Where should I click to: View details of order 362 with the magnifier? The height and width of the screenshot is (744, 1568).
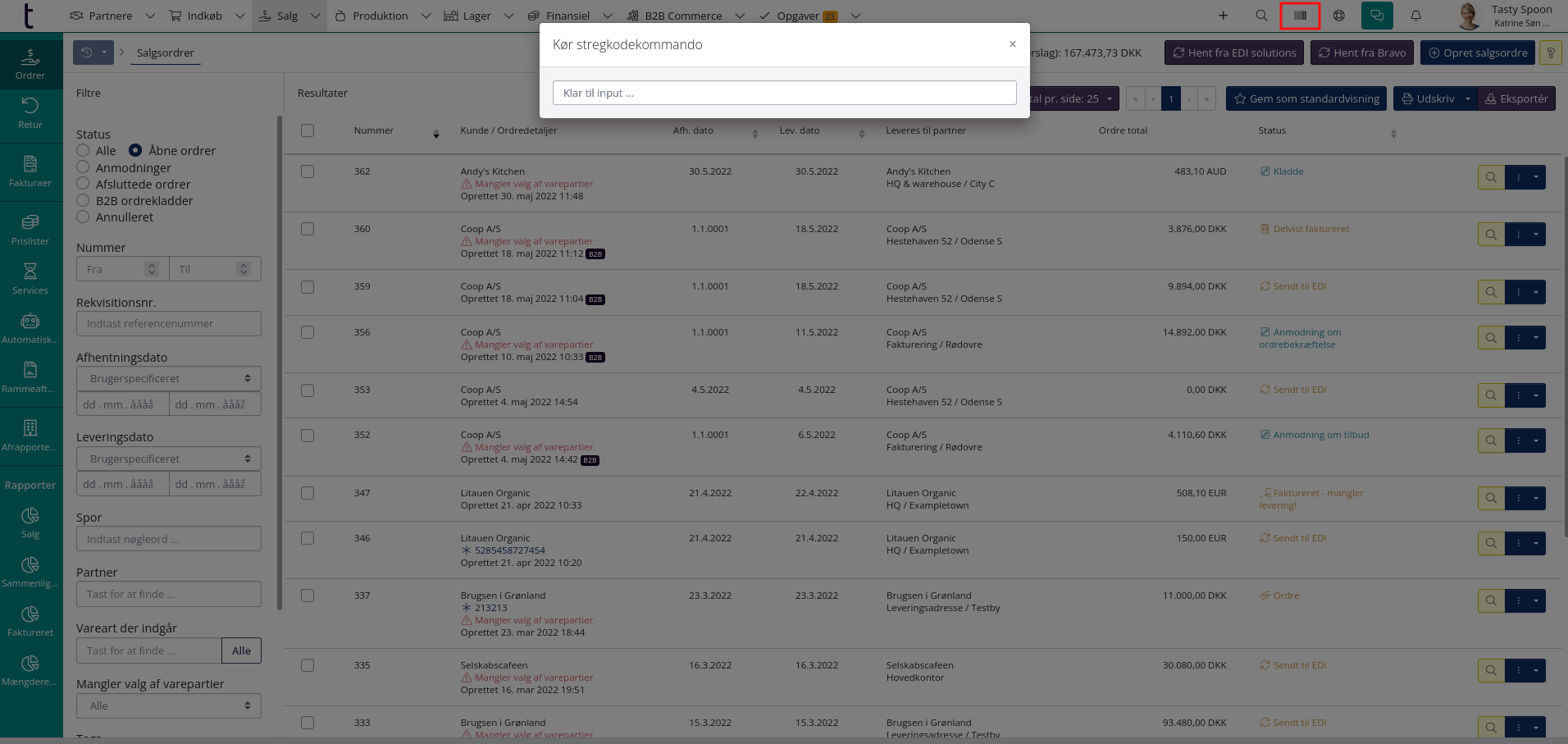tap(1491, 177)
